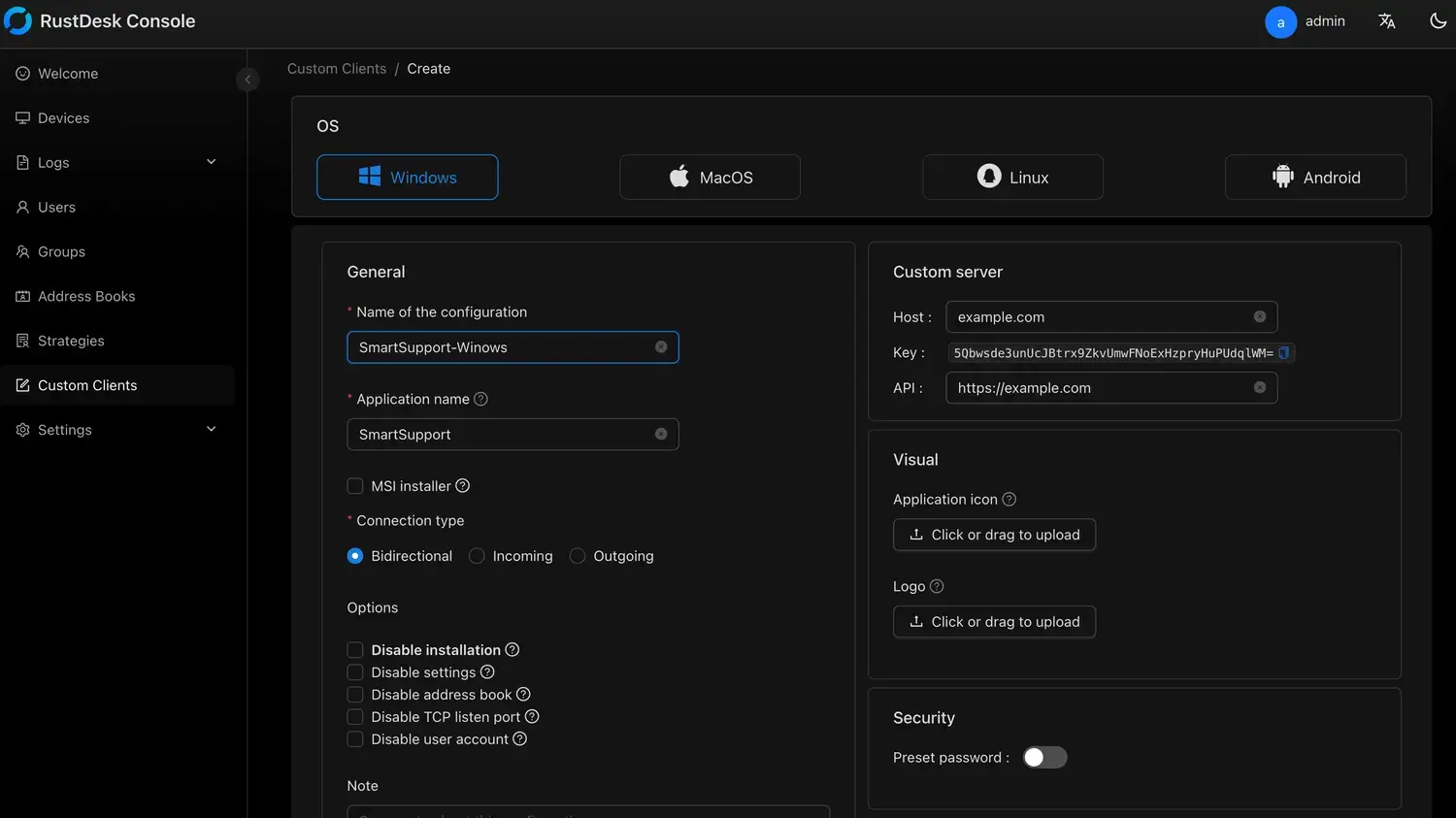Open the language switcher
Viewport: 1456px width, 818px height.
(x=1387, y=20)
